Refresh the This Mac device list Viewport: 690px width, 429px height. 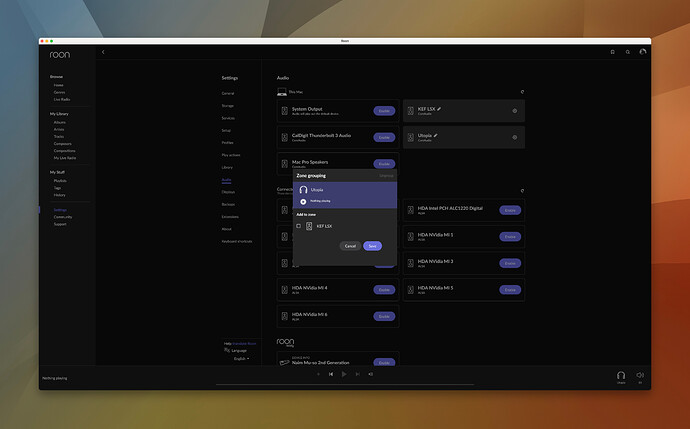tap(522, 92)
